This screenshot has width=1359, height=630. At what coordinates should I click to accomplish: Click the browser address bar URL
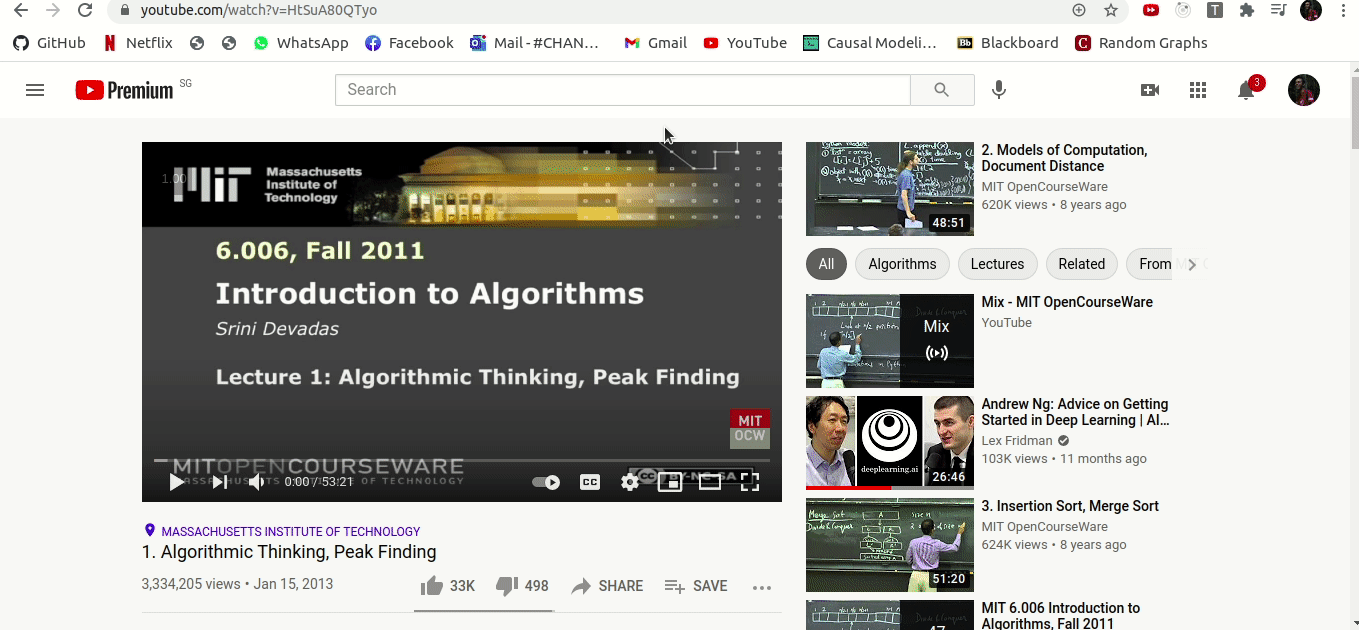(x=259, y=10)
